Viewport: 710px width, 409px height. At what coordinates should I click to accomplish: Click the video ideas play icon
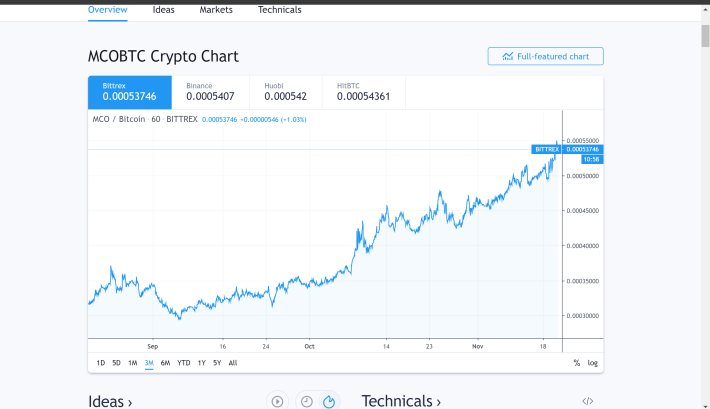coord(277,401)
